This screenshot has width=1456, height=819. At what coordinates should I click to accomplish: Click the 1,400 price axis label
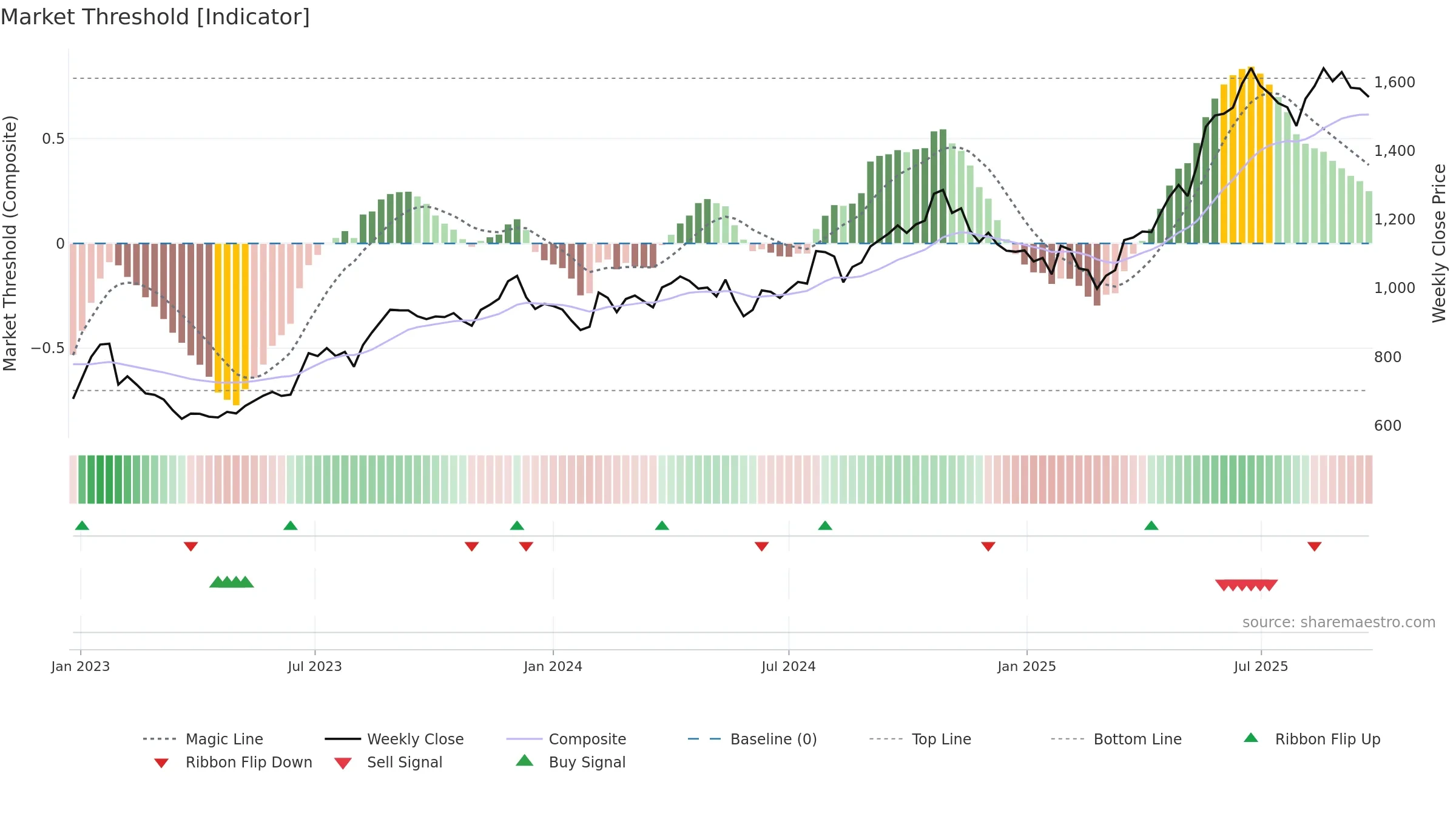[x=1395, y=151]
